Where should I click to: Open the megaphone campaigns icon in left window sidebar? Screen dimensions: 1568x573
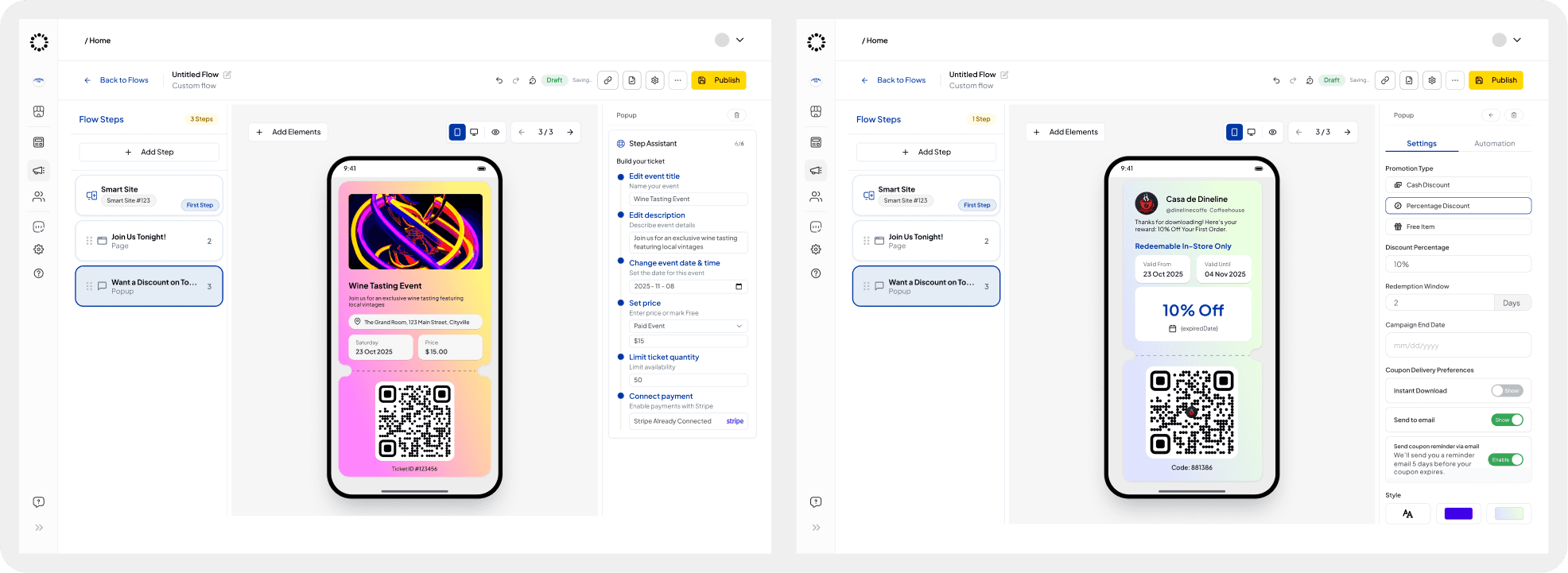[39, 170]
